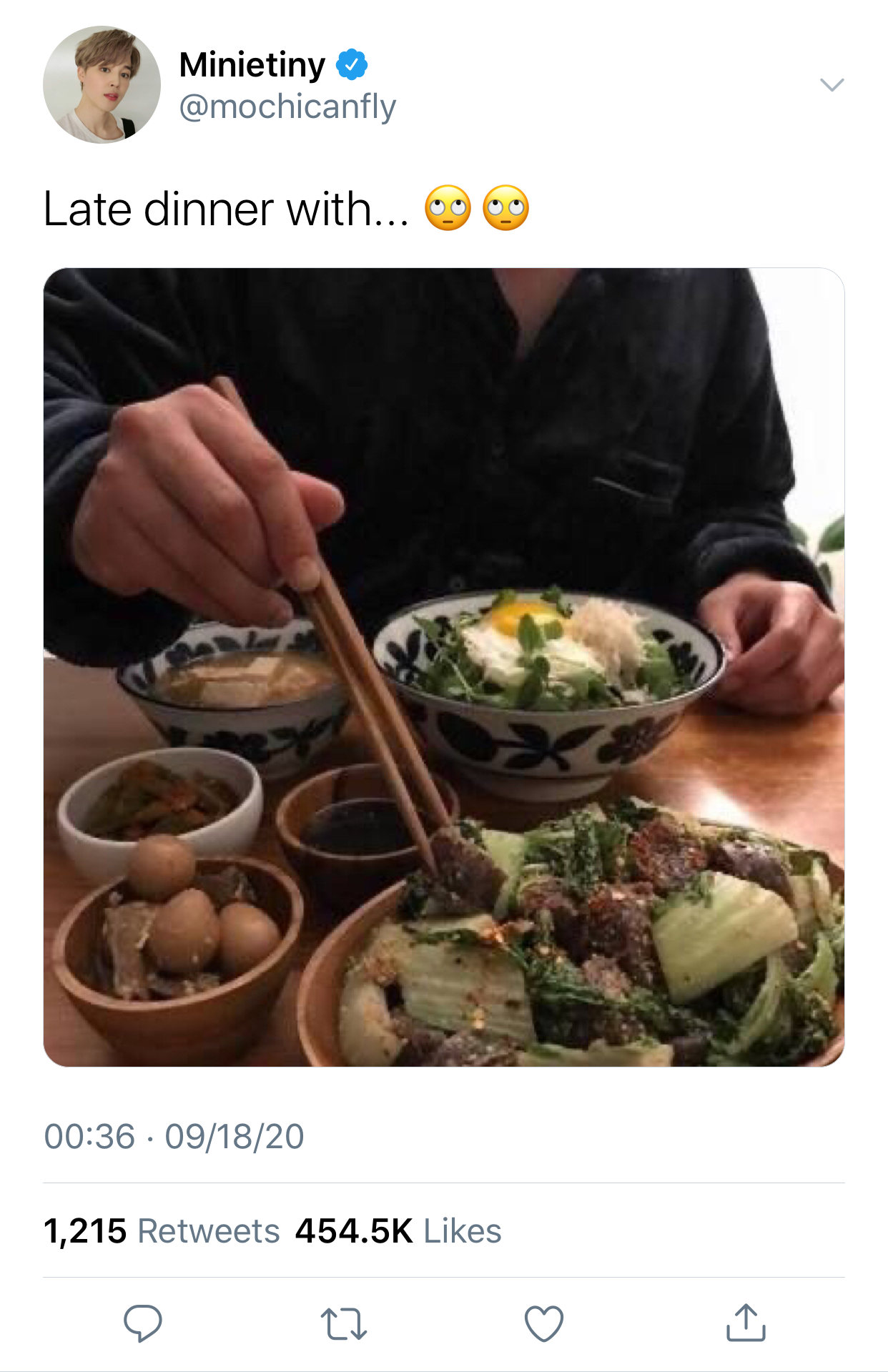This screenshot has width=888, height=1372.
Task: Like the tweet with the heart icon
Action: click(x=544, y=1323)
